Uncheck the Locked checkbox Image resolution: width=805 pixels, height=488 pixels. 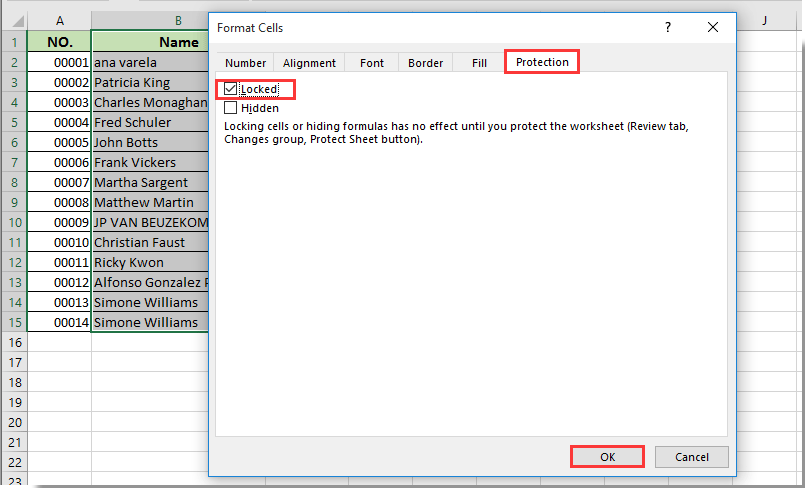(x=231, y=90)
